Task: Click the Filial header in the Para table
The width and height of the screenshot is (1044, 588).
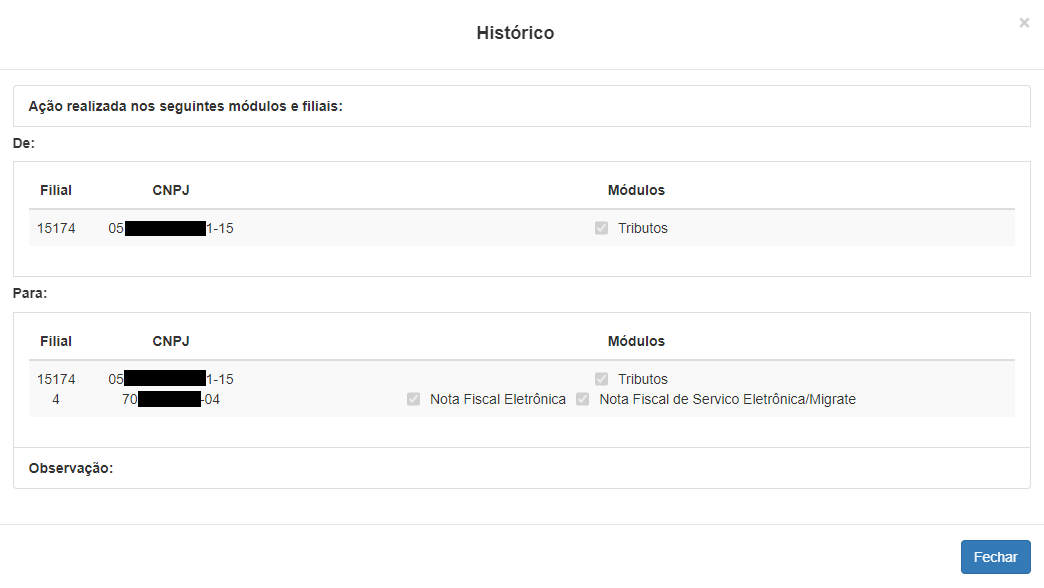Action: point(56,341)
